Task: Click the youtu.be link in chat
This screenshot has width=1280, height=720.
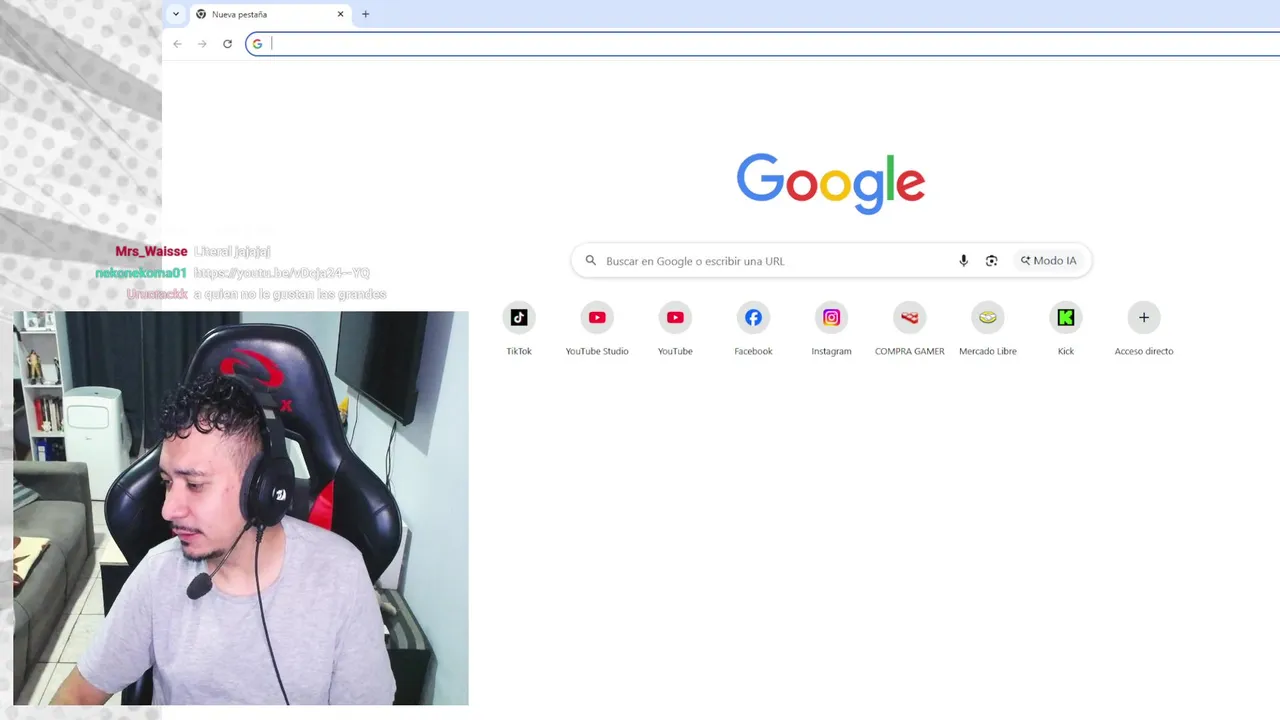Action: point(282,273)
